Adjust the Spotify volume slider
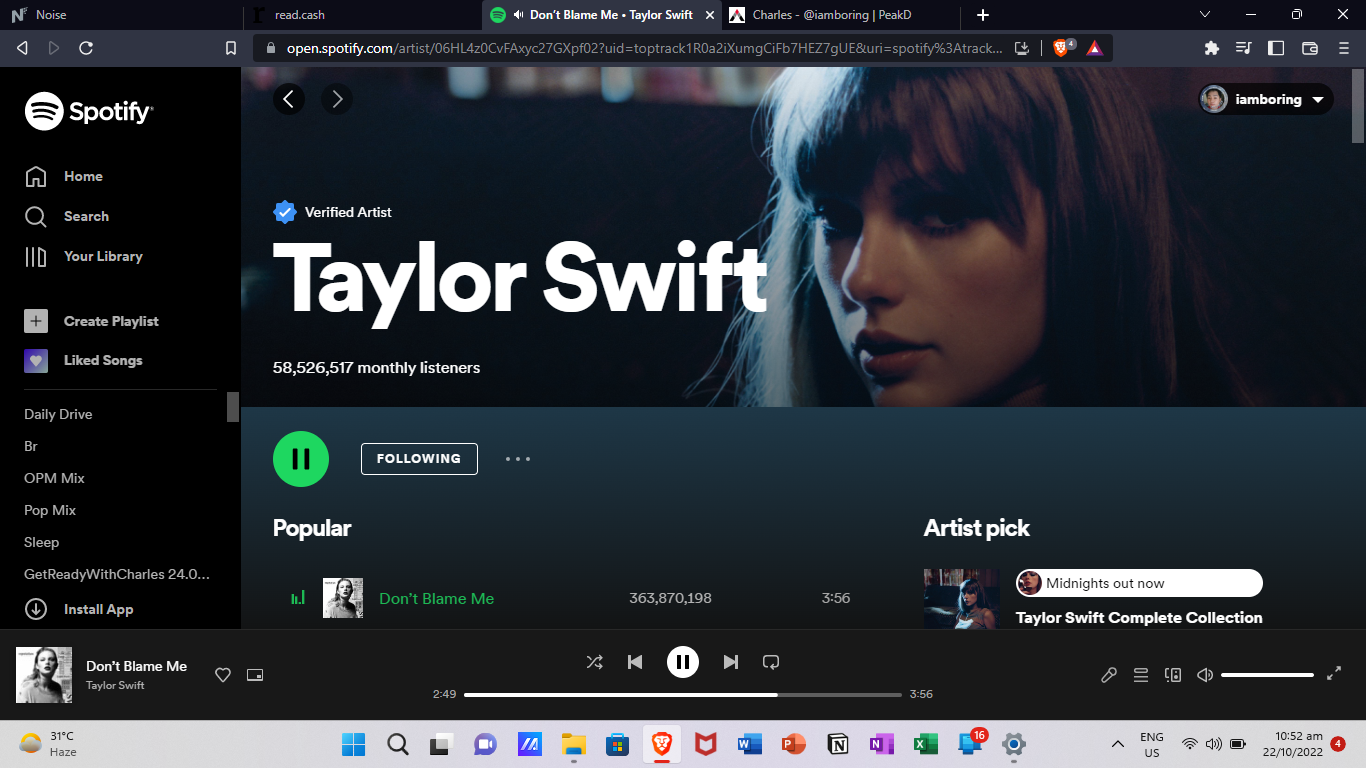Viewport: 1366px width, 768px height. 1267,675
